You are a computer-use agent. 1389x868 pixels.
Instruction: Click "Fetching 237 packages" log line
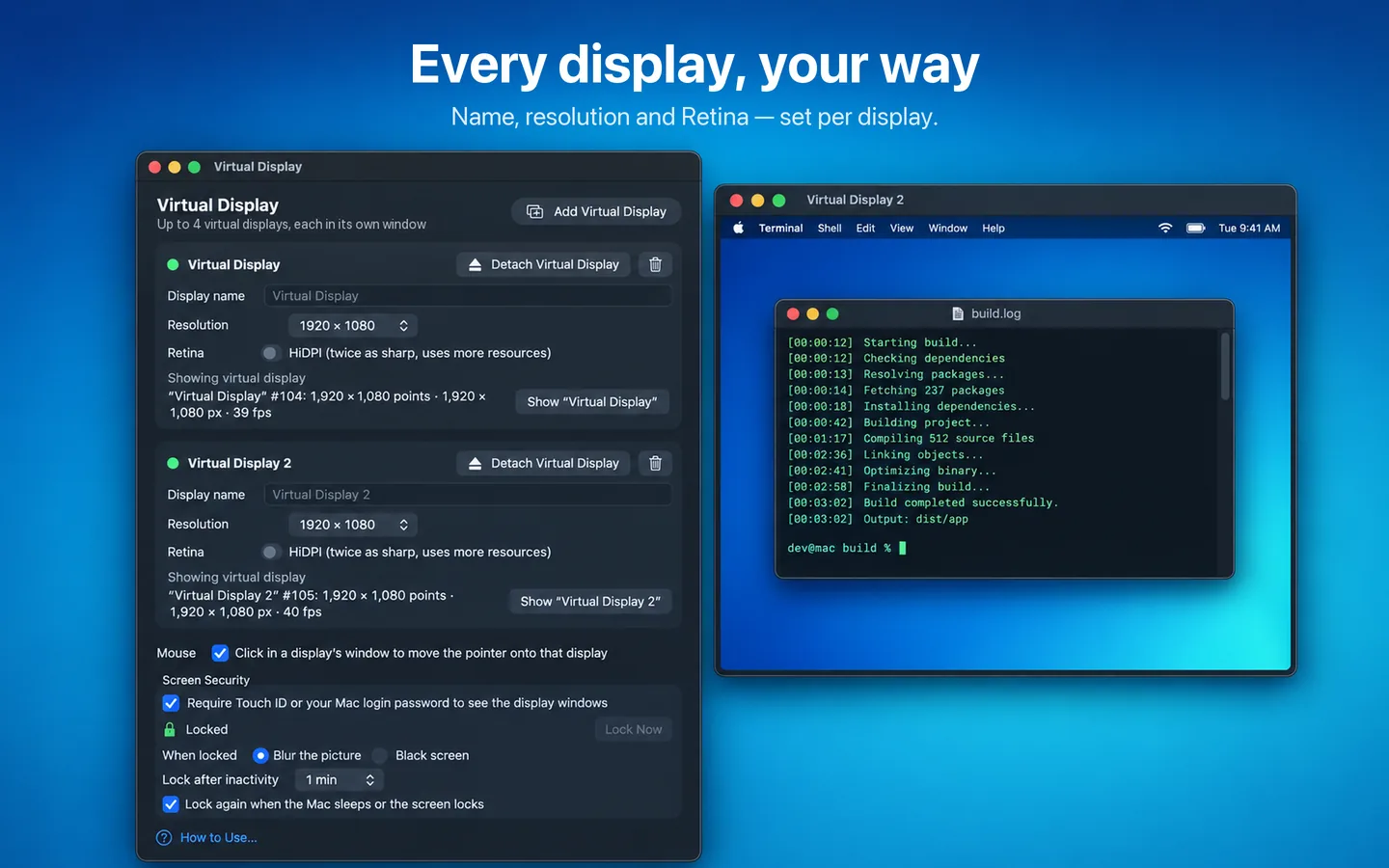tap(896, 391)
